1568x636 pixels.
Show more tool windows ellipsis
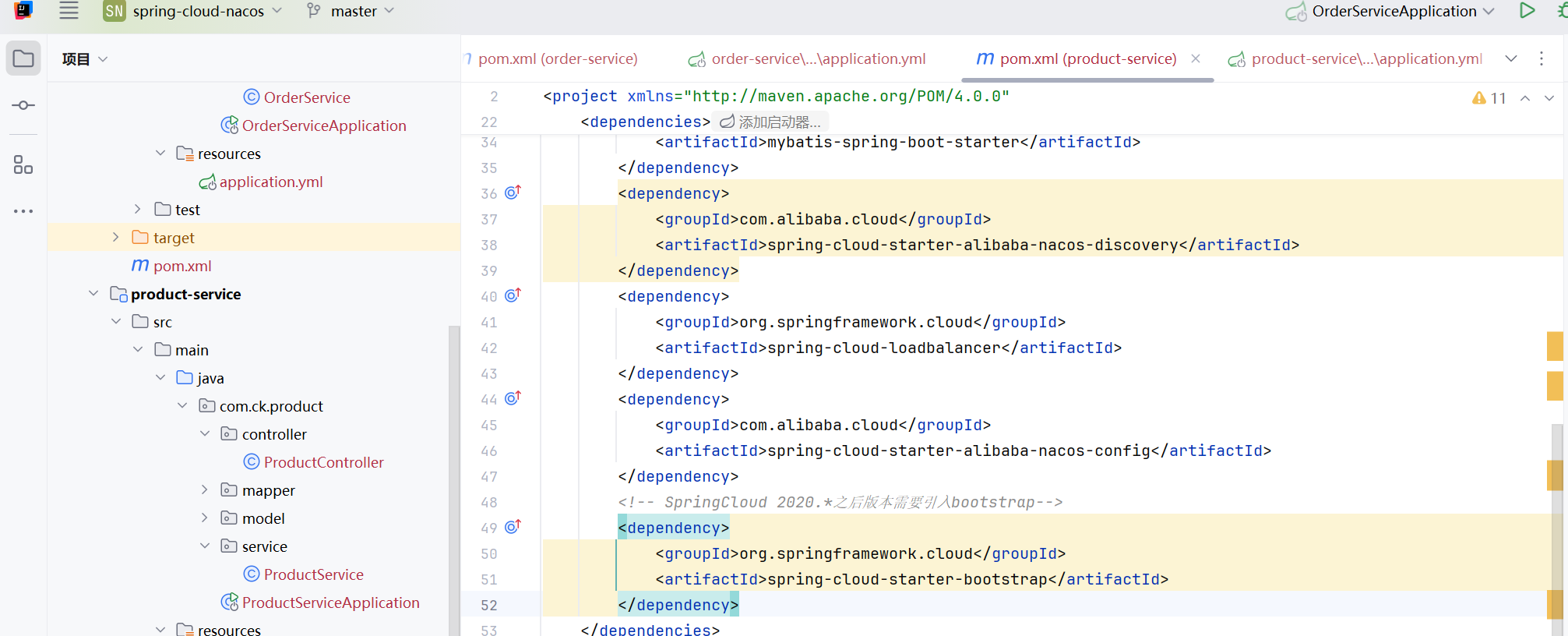coord(23,211)
